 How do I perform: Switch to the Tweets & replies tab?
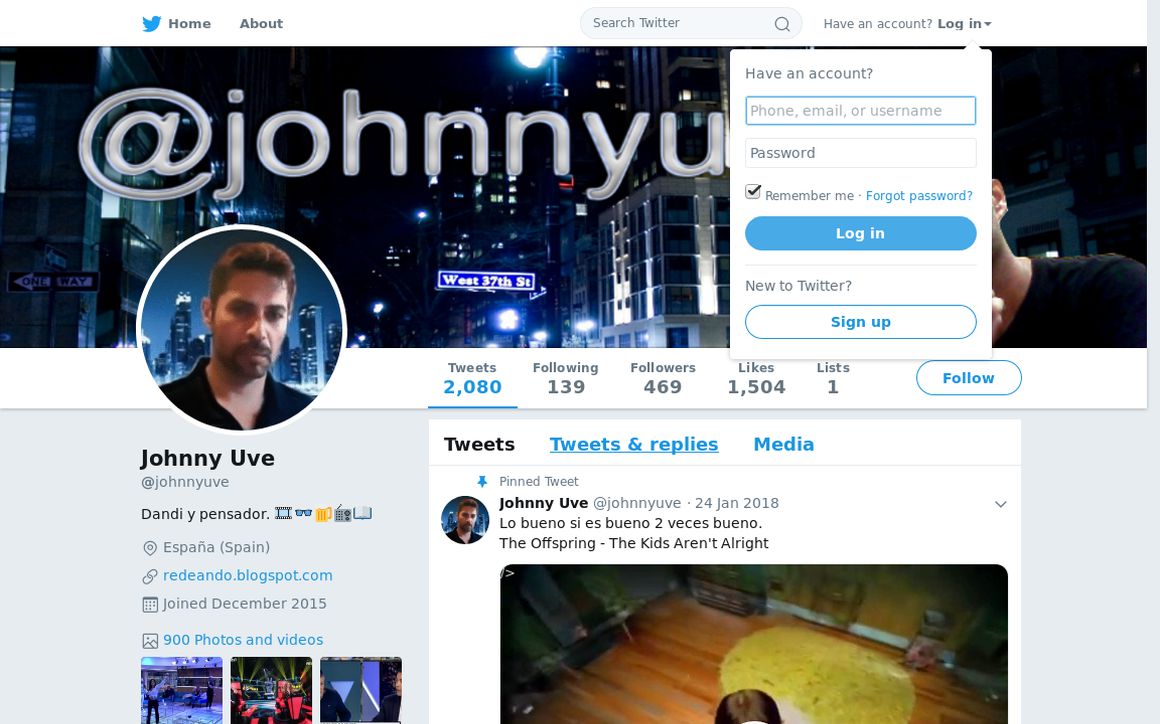(x=634, y=444)
